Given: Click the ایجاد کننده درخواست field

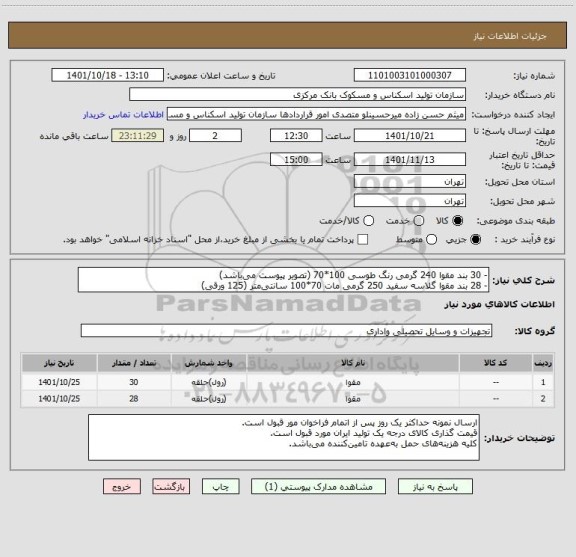Looking at the screenshot, I should pyautogui.click(x=316, y=114).
